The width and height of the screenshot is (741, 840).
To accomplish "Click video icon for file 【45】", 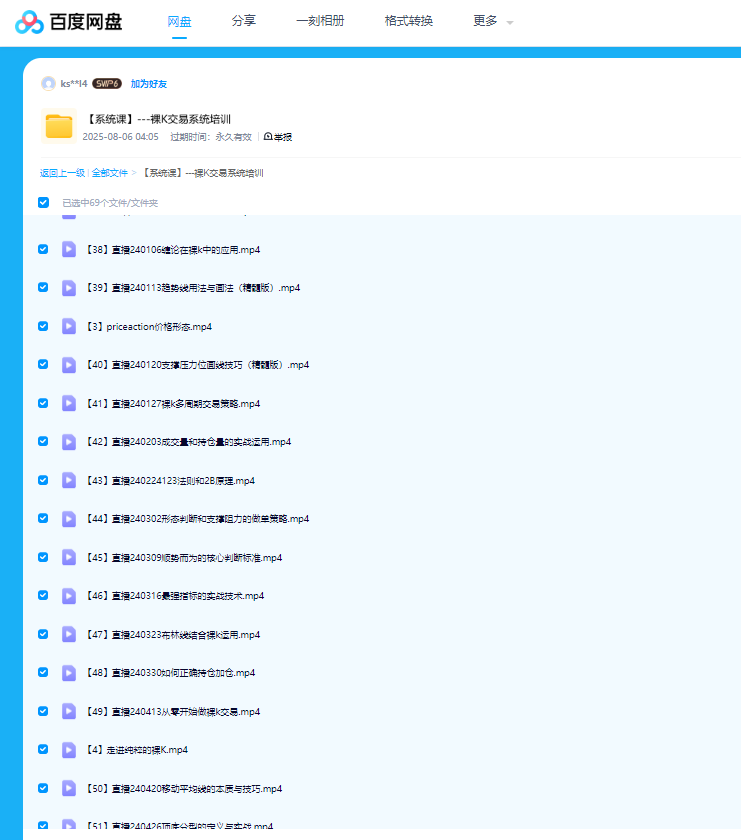I will pyautogui.click(x=69, y=558).
